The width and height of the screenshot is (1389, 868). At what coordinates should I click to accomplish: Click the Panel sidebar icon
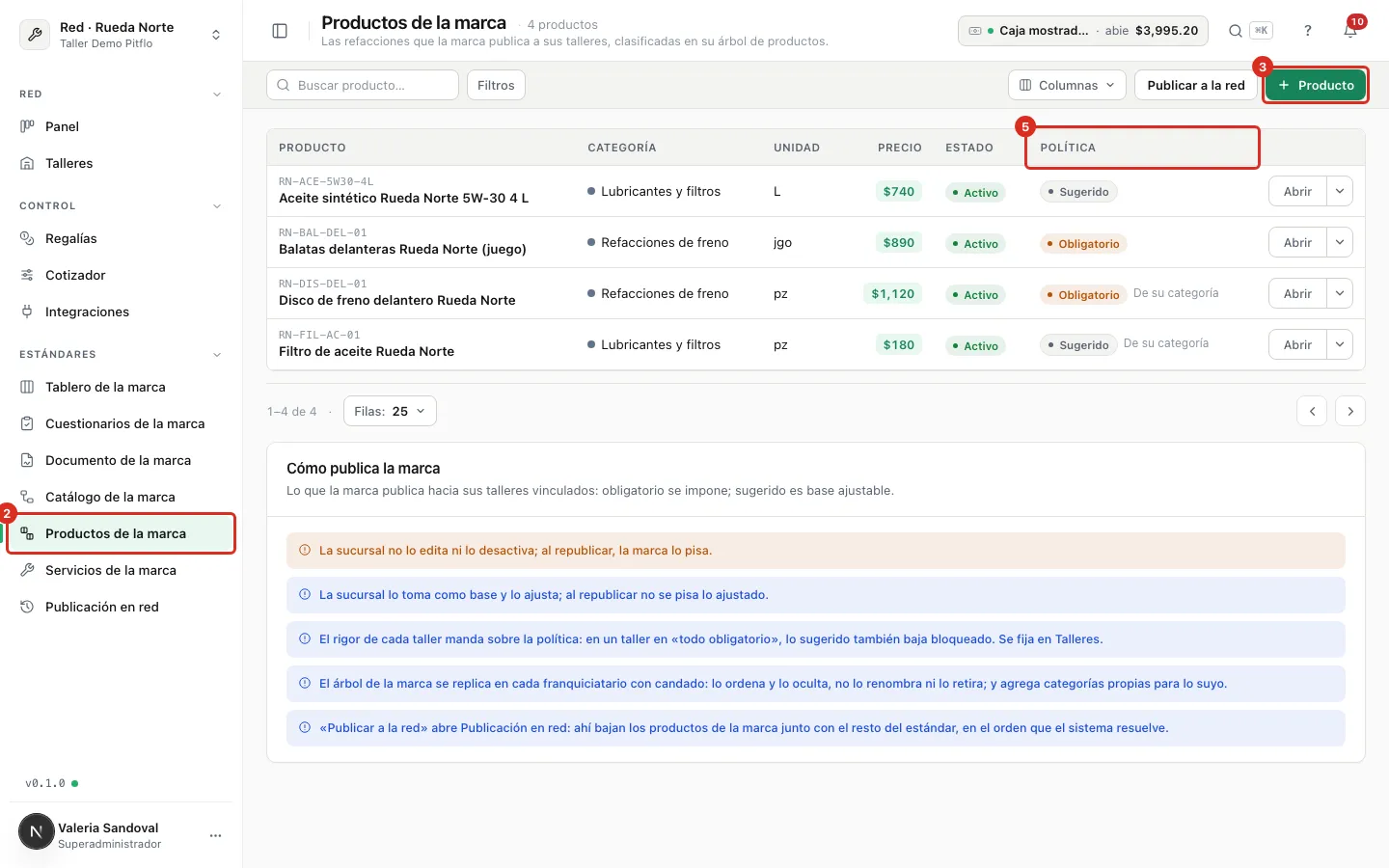(x=27, y=126)
